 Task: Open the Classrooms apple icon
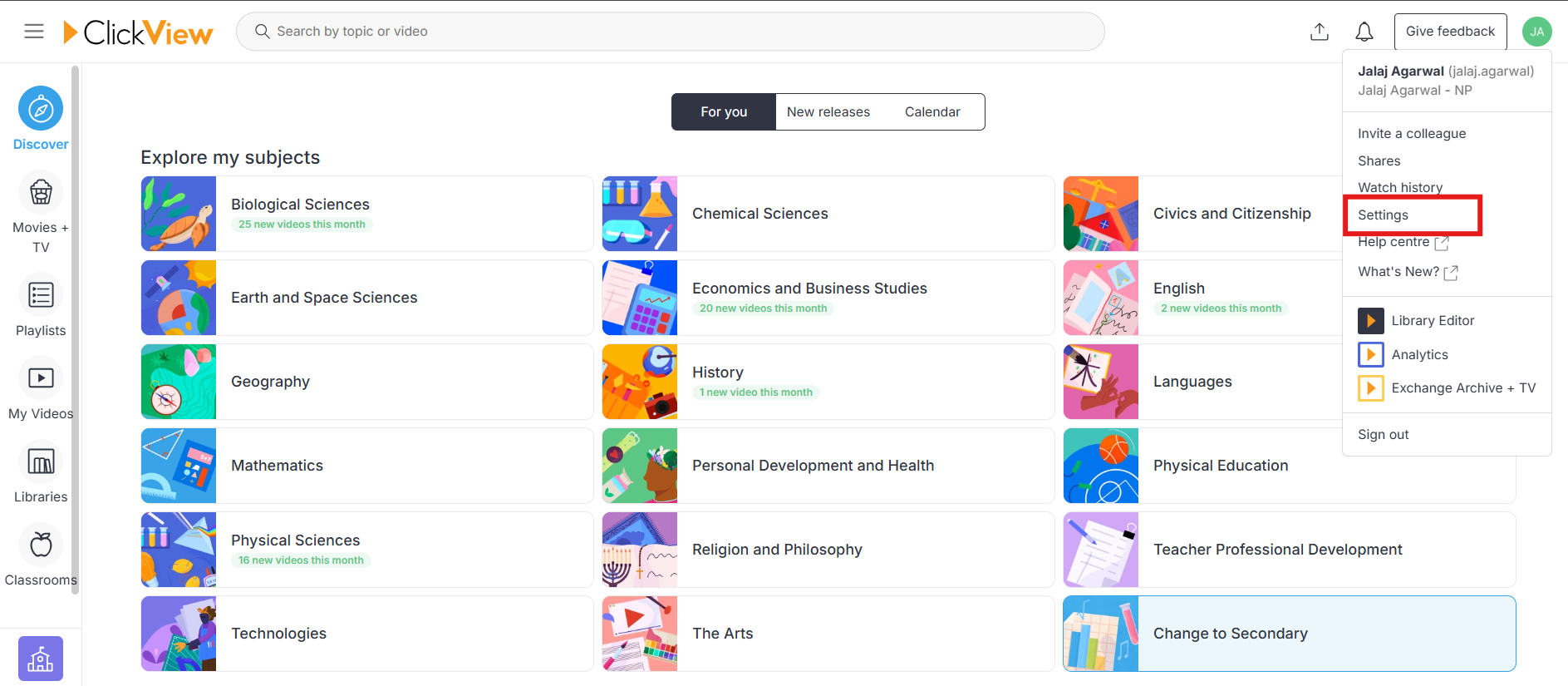coord(41,545)
